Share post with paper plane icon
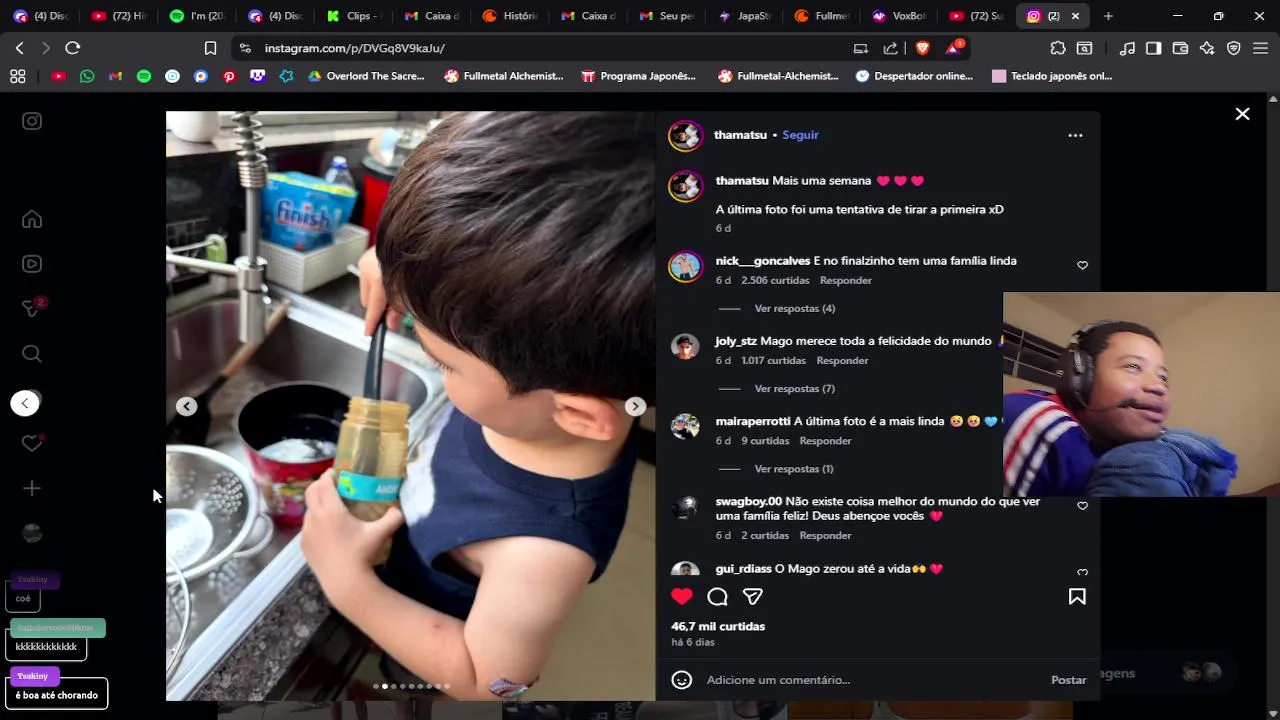The width and height of the screenshot is (1280, 720). point(753,597)
